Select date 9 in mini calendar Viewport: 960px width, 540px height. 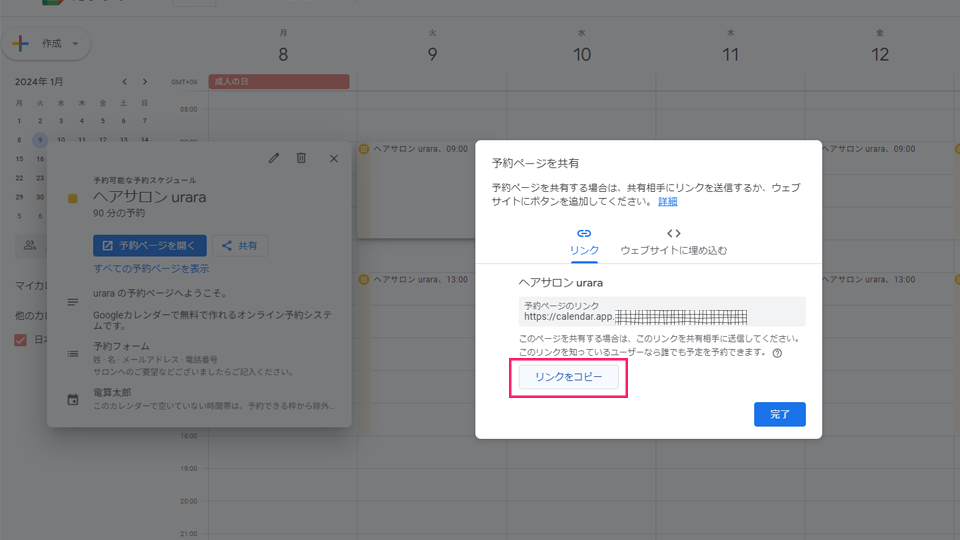click(x=40, y=140)
